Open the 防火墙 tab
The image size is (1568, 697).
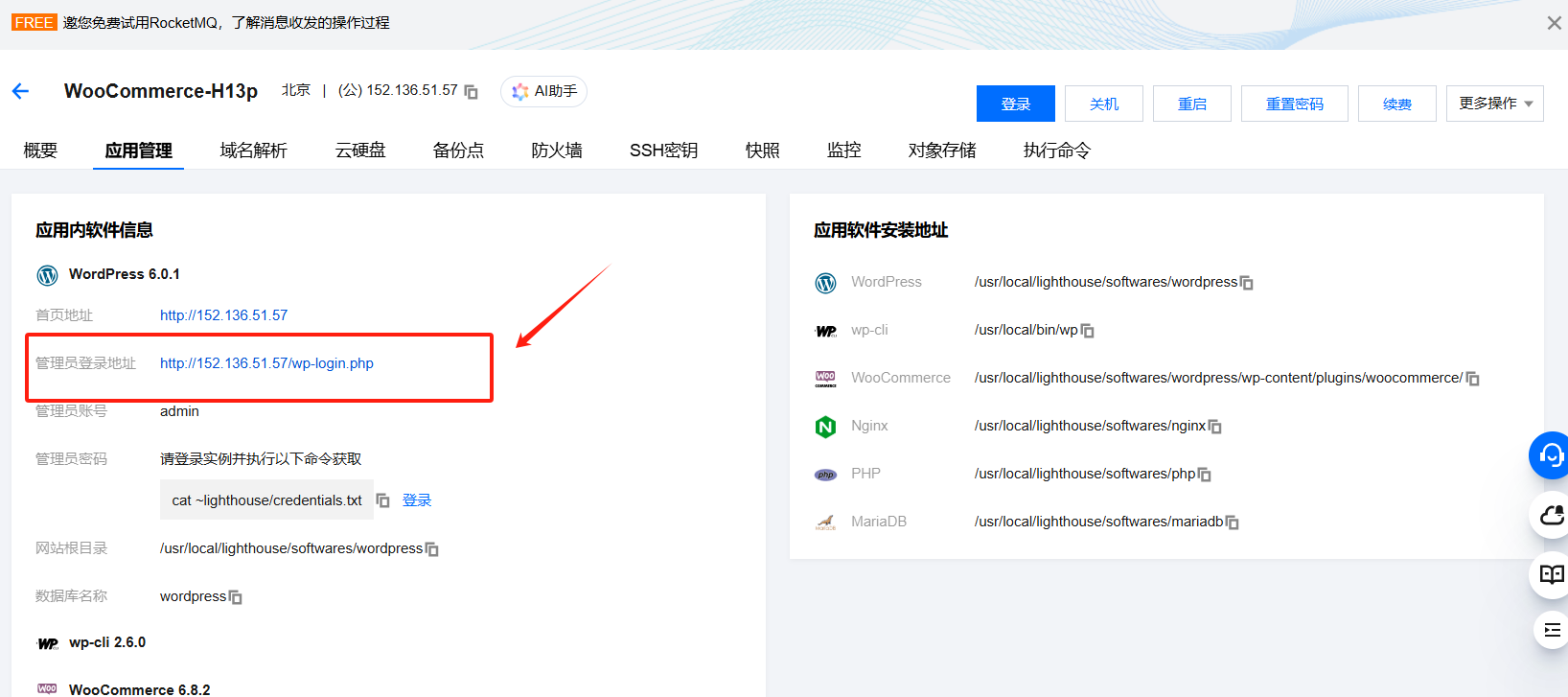(x=557, y=151)
